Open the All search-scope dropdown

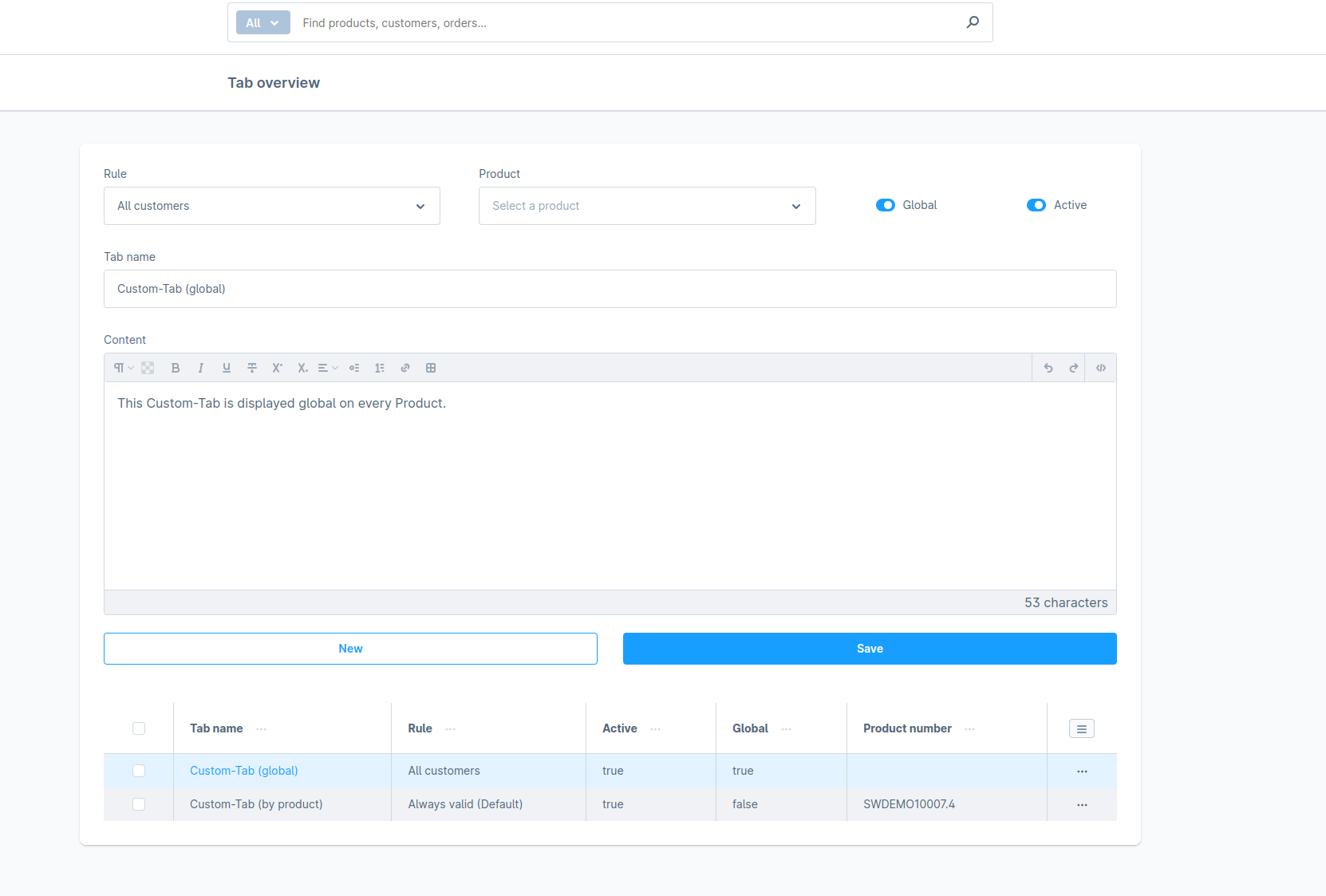(x=263, y=22)
